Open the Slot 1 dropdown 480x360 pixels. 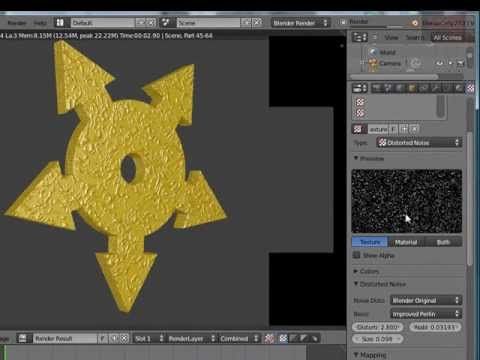pos(149,339)
